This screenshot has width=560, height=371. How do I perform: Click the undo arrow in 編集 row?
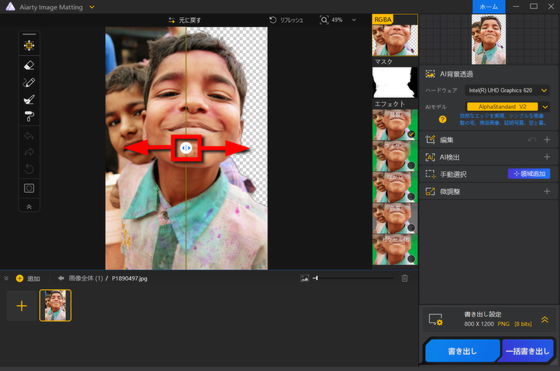(532, 140)
